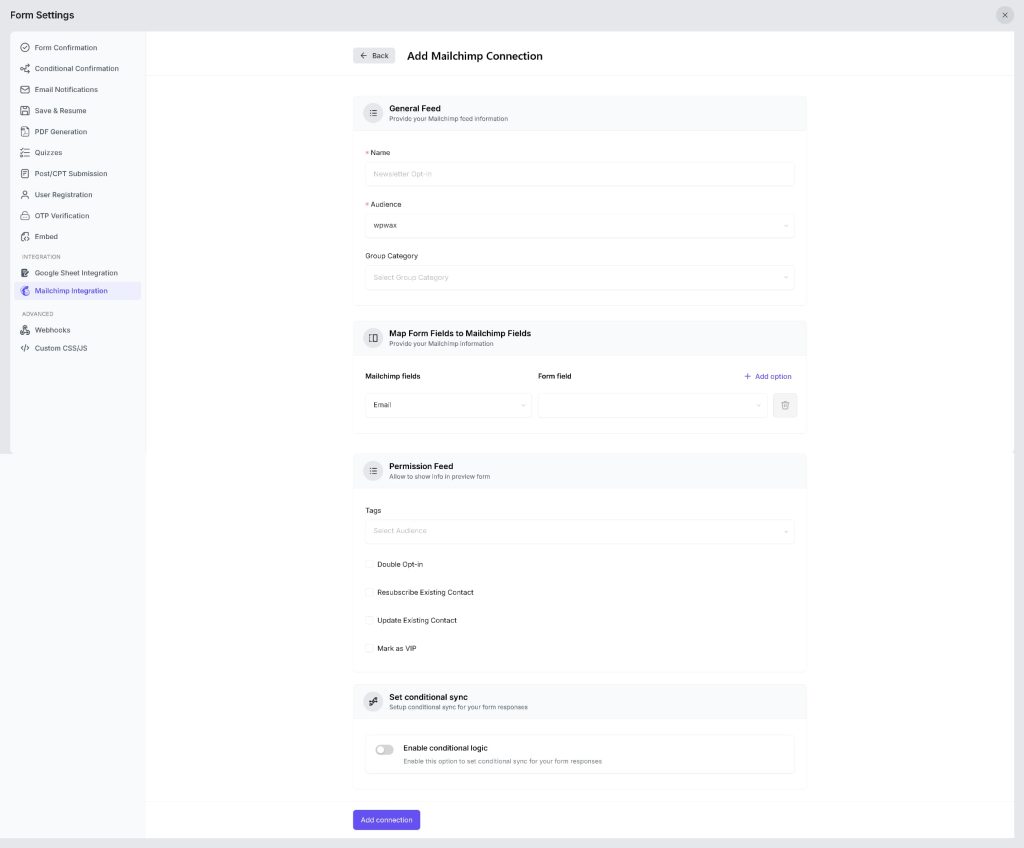This screenshot has height=848, width=1024.
Task: Click the Custom CSS/JS code icon
Action: (25, 348)
